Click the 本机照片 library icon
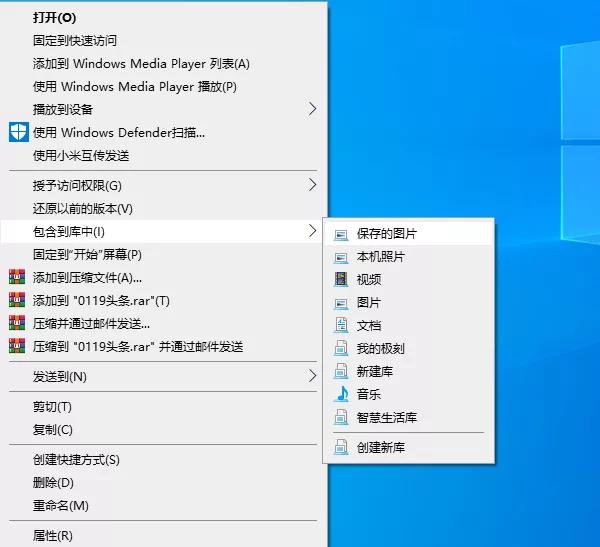The image size is (600, 547). point(341,257)
